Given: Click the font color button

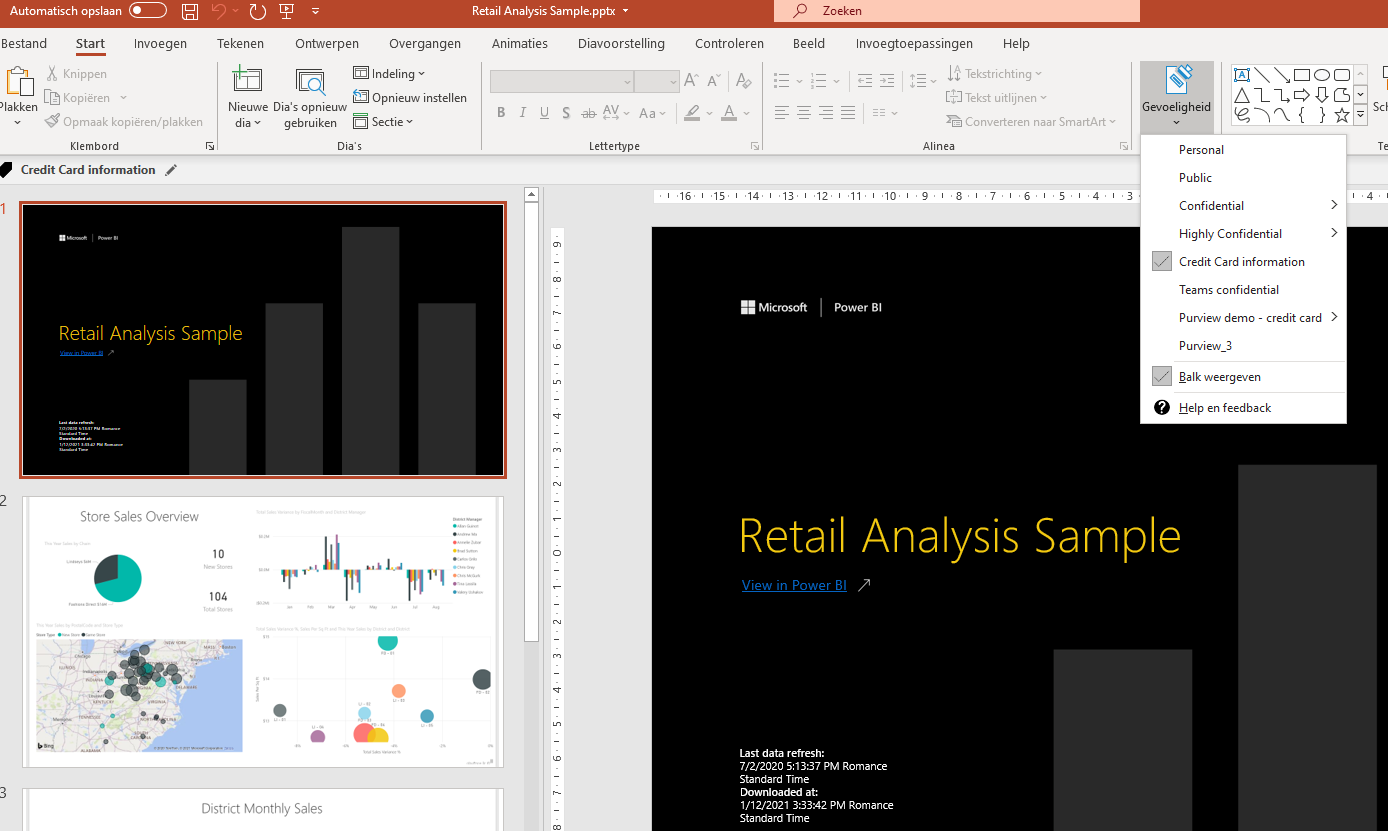Looking at the screenshot, I should pos(729,113).
